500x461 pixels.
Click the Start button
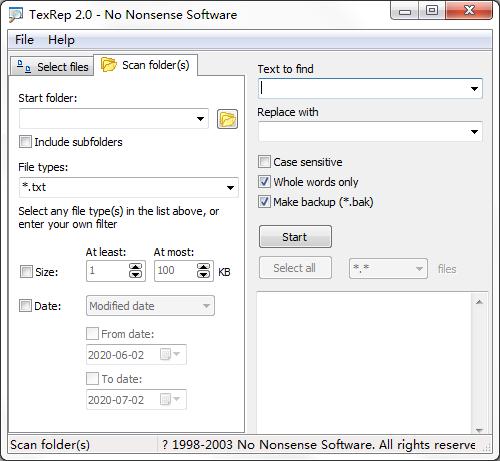pyautogui.click(x=295, y=237)
